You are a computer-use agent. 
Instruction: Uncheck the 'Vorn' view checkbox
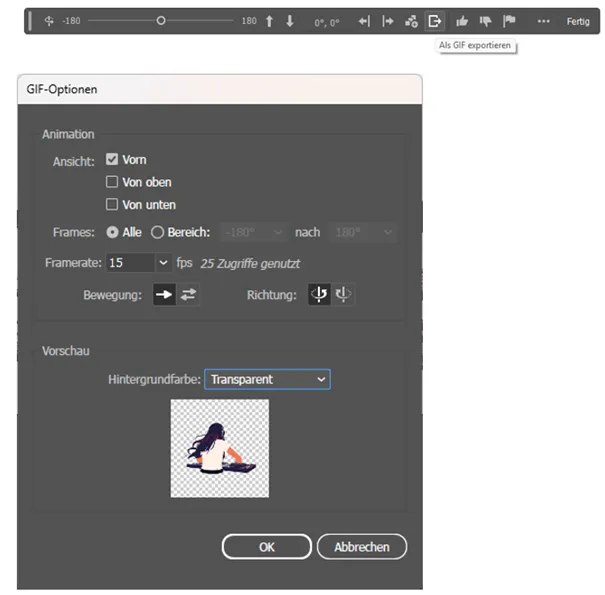pyautogui.click(x=112, y=159)
